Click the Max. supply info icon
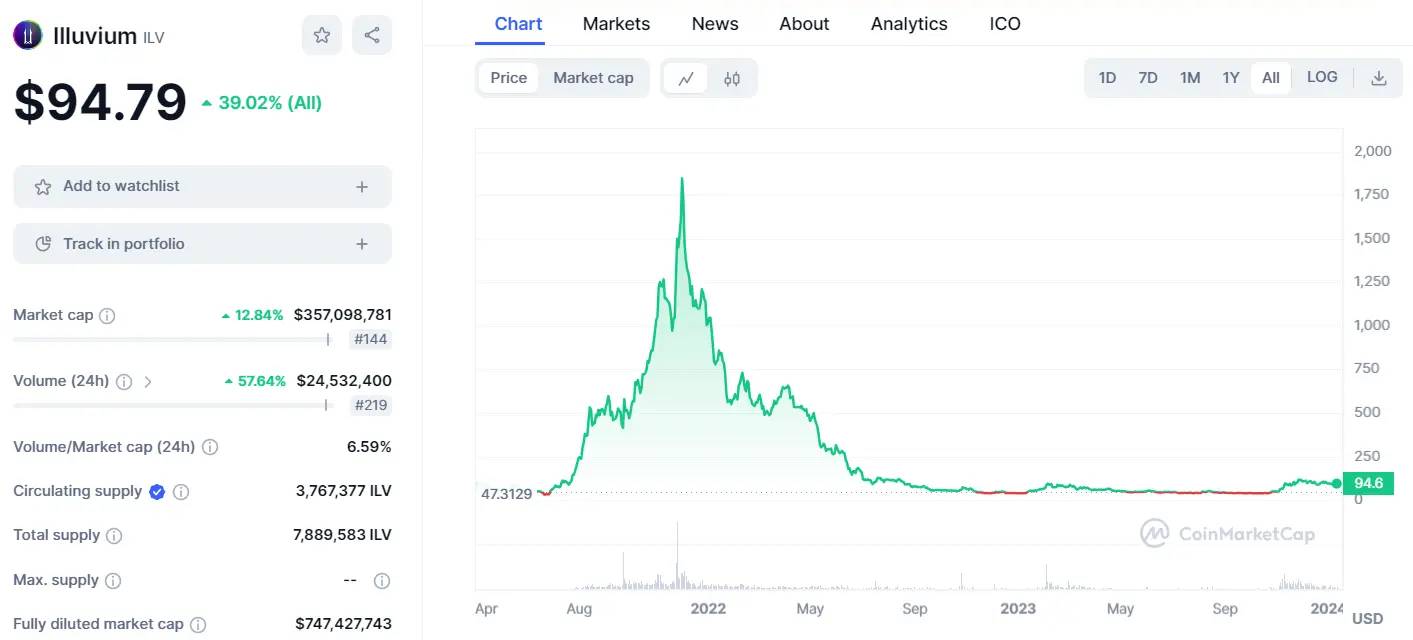The image size is (1413, 640). coord(113,581)
